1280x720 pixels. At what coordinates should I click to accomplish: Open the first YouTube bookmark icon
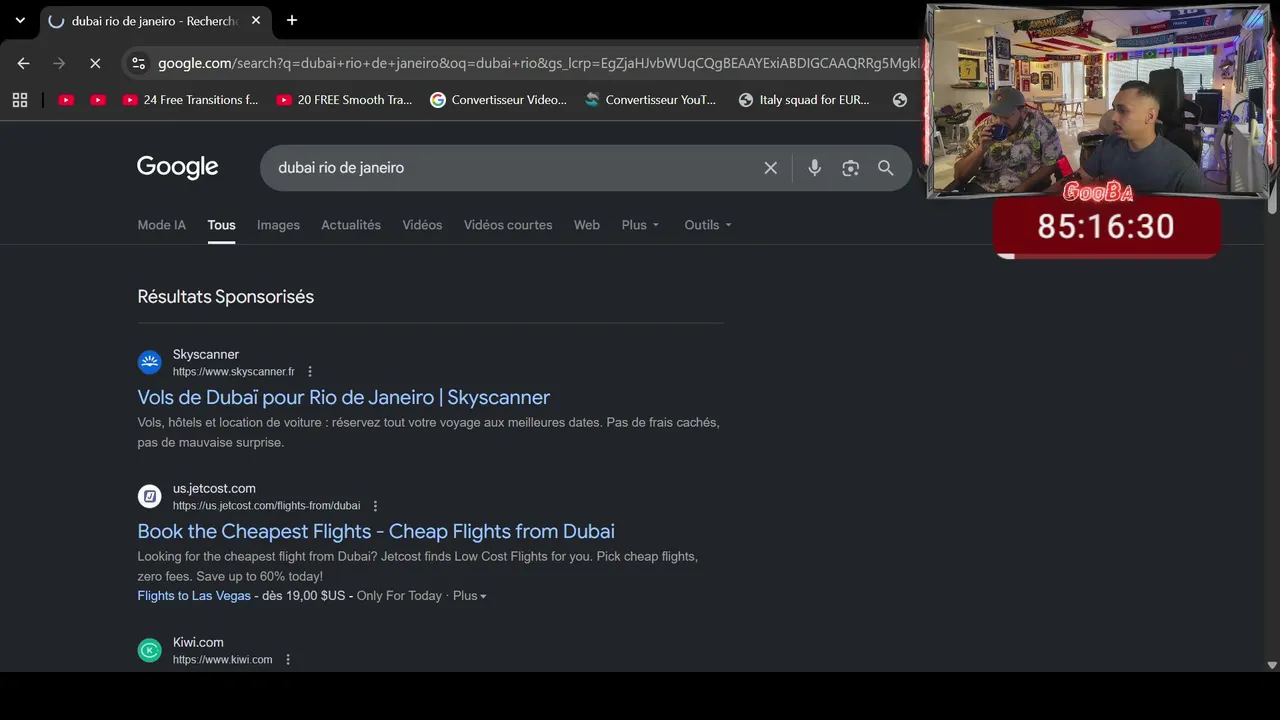click(x=66, y=100)
